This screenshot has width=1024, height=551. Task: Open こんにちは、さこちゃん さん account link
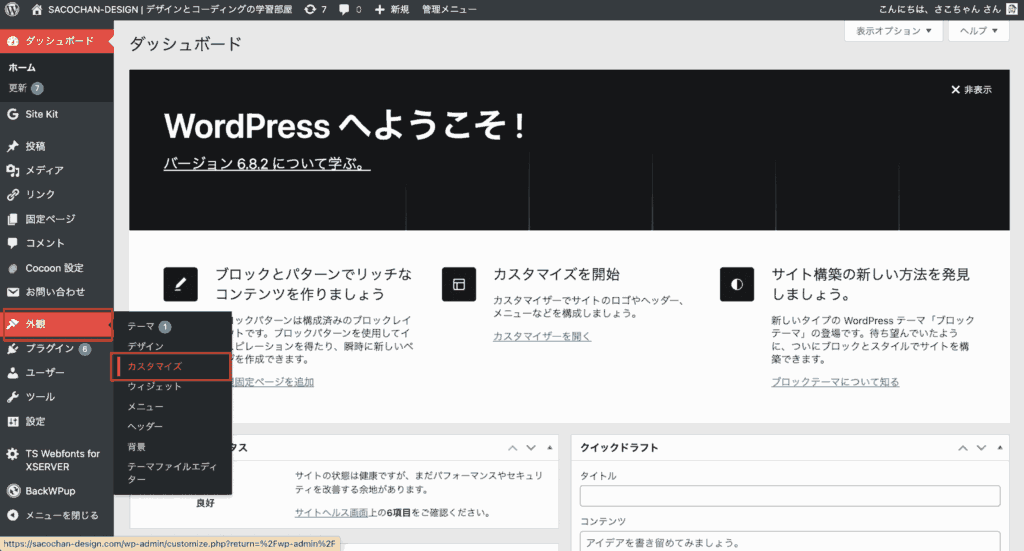click(939, 10)
